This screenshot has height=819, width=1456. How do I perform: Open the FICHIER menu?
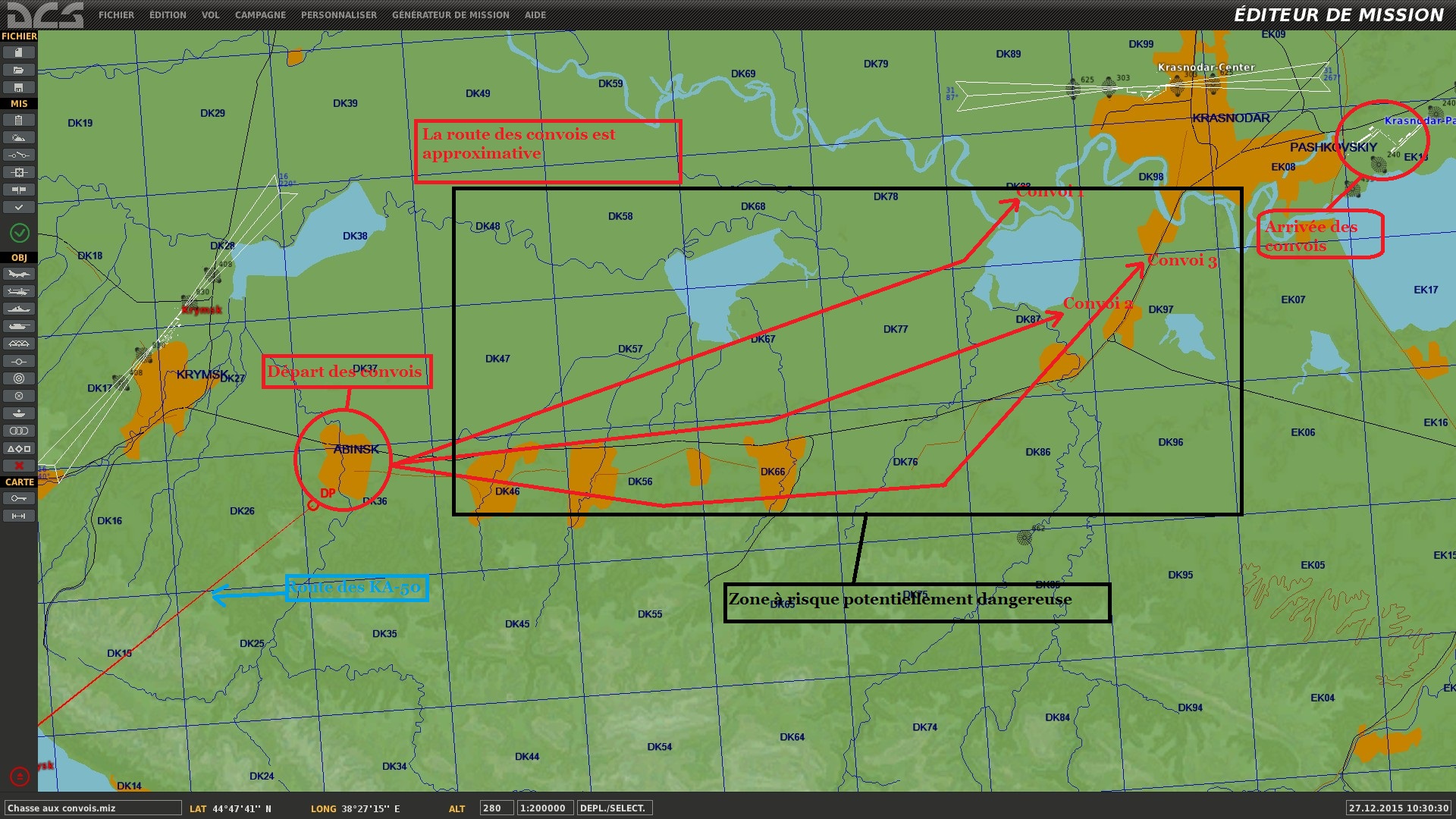pos(116,15)
